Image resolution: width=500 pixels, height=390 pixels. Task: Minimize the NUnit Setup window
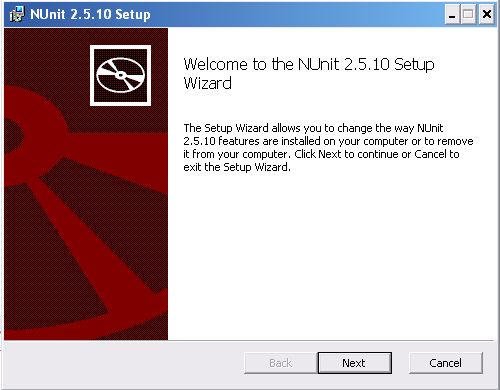pos(452,15)
